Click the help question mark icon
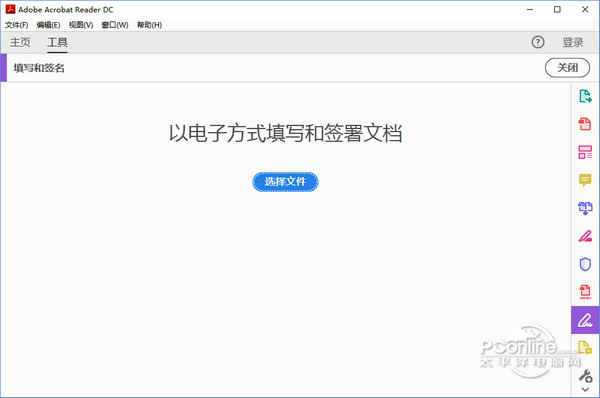Screen dimensions: 600x398 538,42
